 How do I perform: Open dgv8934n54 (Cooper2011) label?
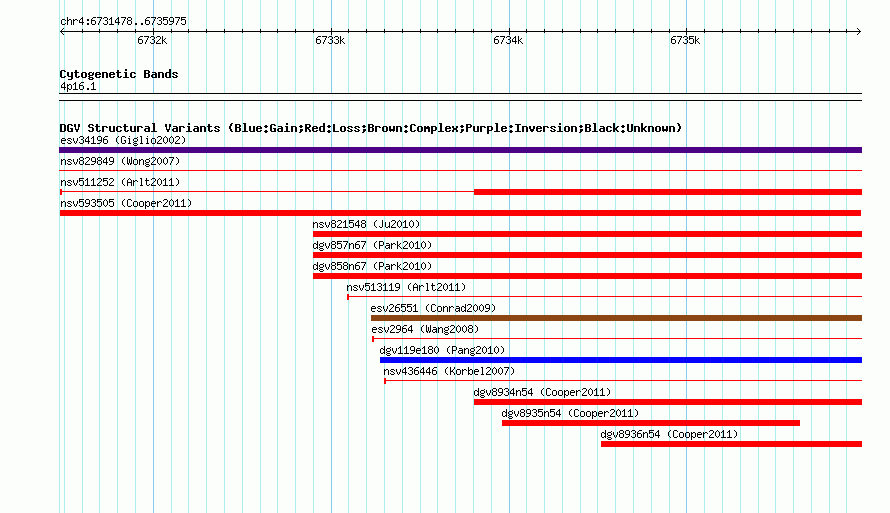(x=542, y=392)
